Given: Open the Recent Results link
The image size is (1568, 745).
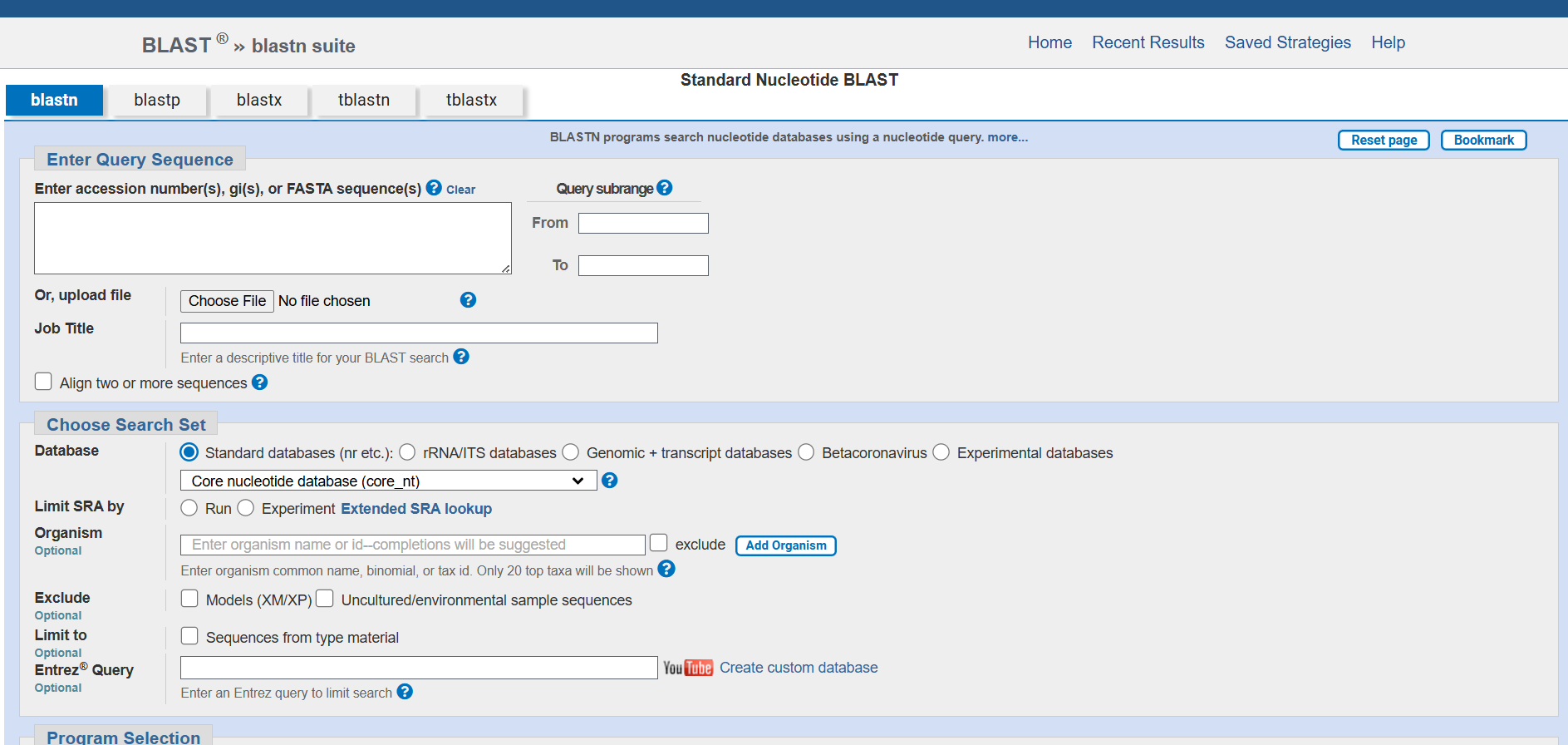Looking at the screenshot, I should (1148, 42).
